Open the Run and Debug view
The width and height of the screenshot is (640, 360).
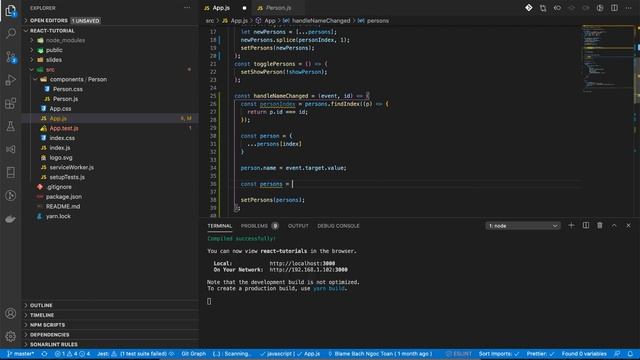pyautogui.click(x=11, y=80)
